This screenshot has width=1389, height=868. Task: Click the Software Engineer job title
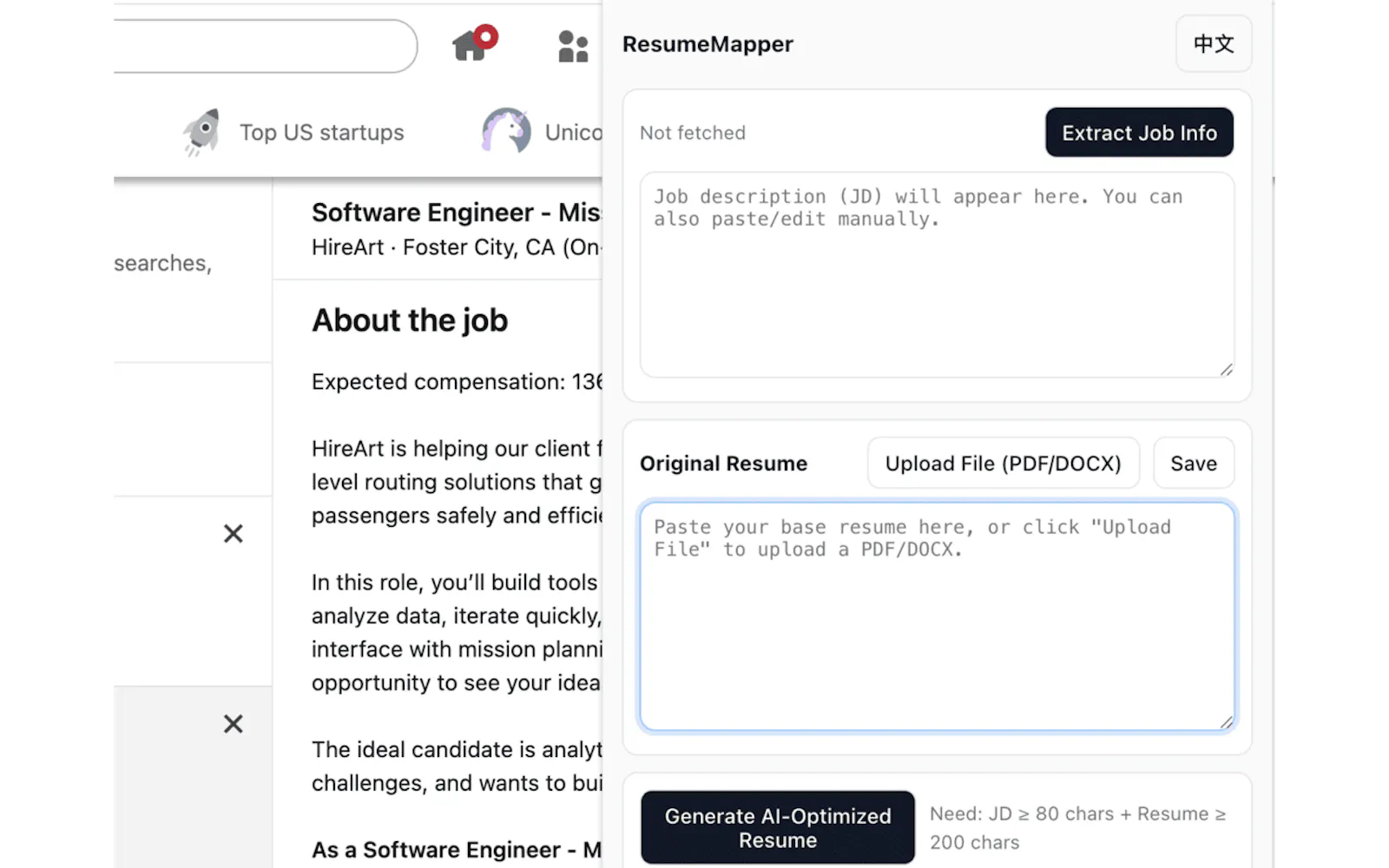(456, 213)
